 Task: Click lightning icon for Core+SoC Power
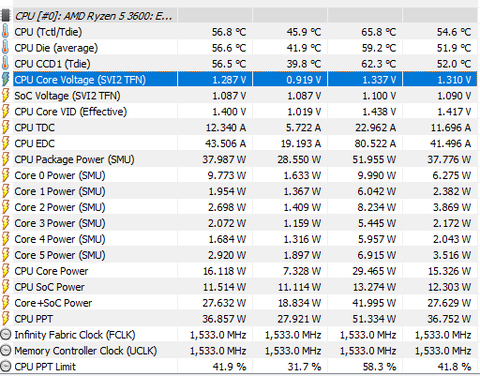[x=6, y=303]
